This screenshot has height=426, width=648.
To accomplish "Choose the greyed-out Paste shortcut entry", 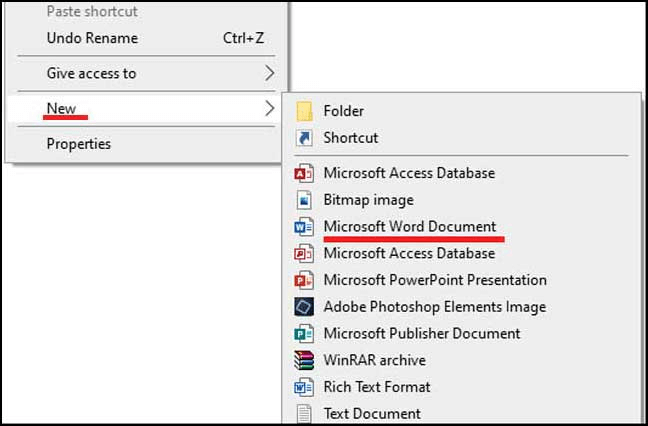I will point(147,12).
